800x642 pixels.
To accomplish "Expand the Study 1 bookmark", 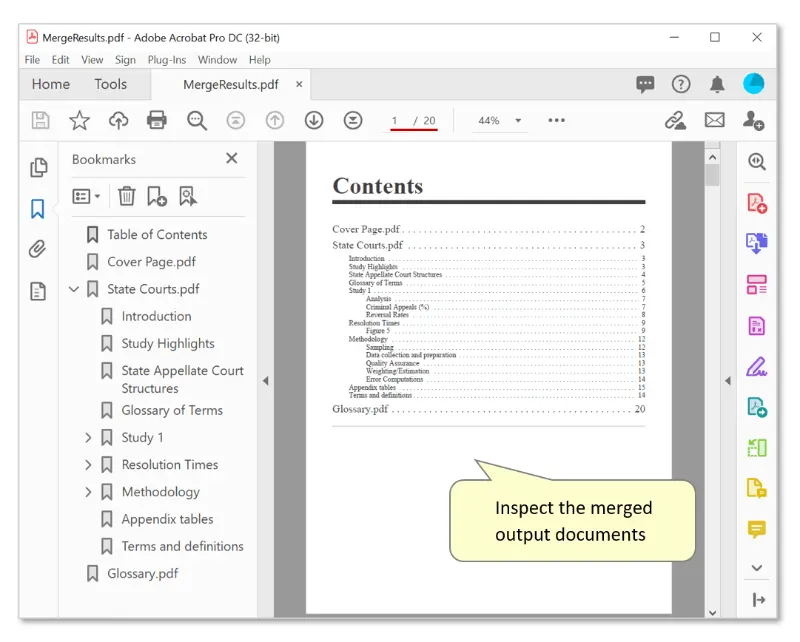I will (x=88, y=438).
